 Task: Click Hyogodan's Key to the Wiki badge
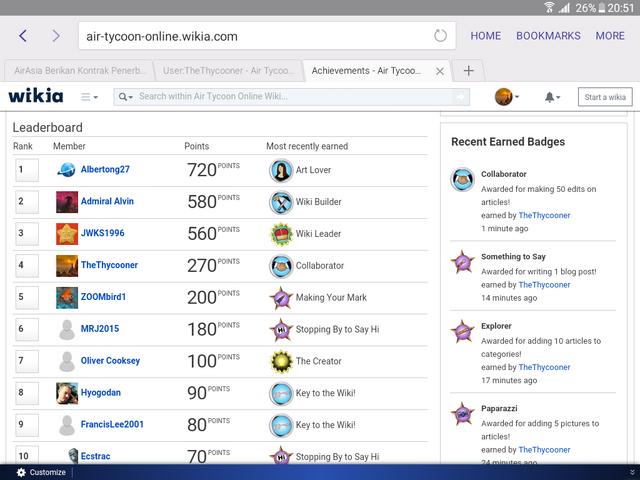(x=281, y=393)
